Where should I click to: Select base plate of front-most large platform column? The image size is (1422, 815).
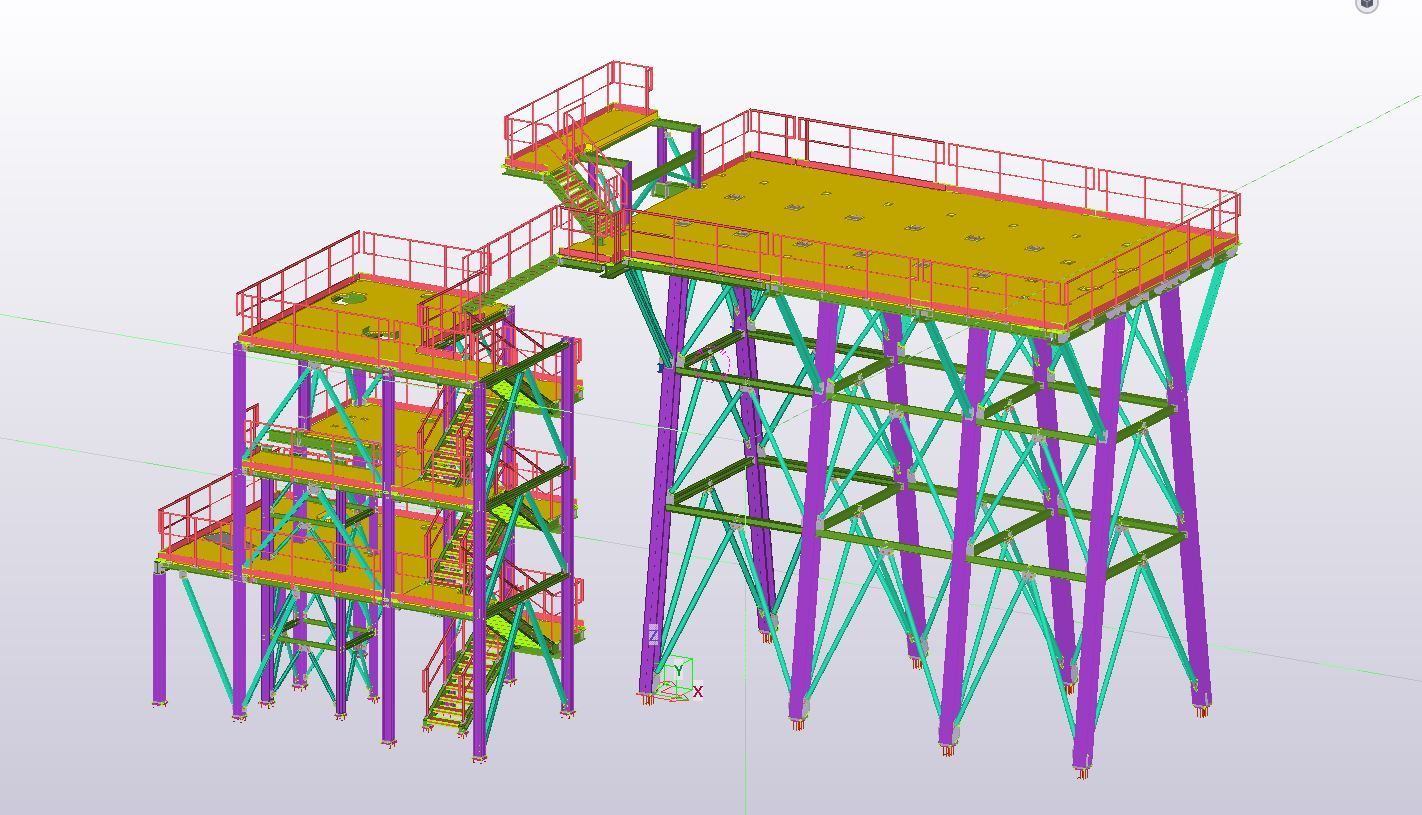point(1081,771)
